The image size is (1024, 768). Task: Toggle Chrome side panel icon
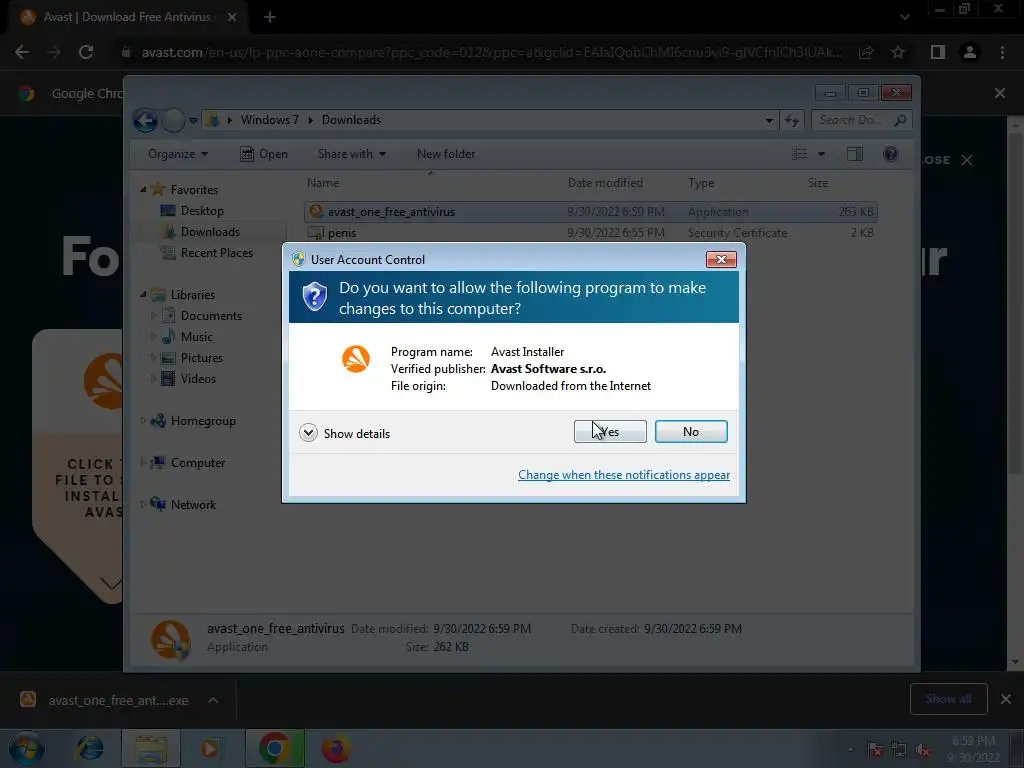pyautogui.click(x=938, y=52)
